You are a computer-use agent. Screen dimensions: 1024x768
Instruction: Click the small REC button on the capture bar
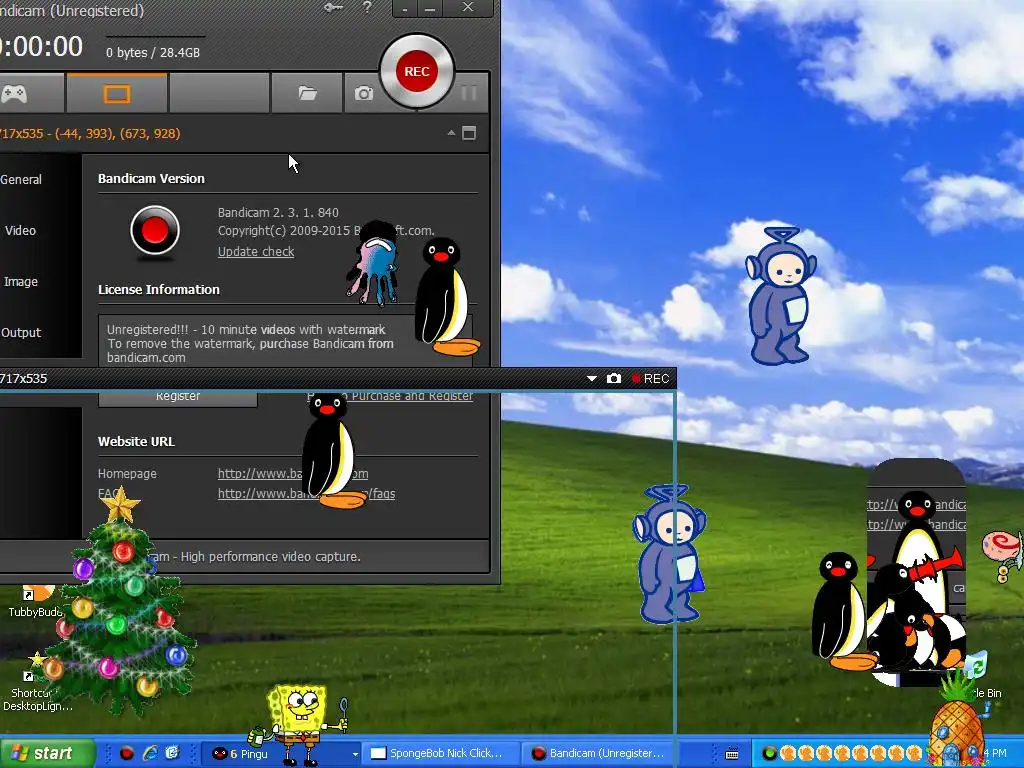650,378
